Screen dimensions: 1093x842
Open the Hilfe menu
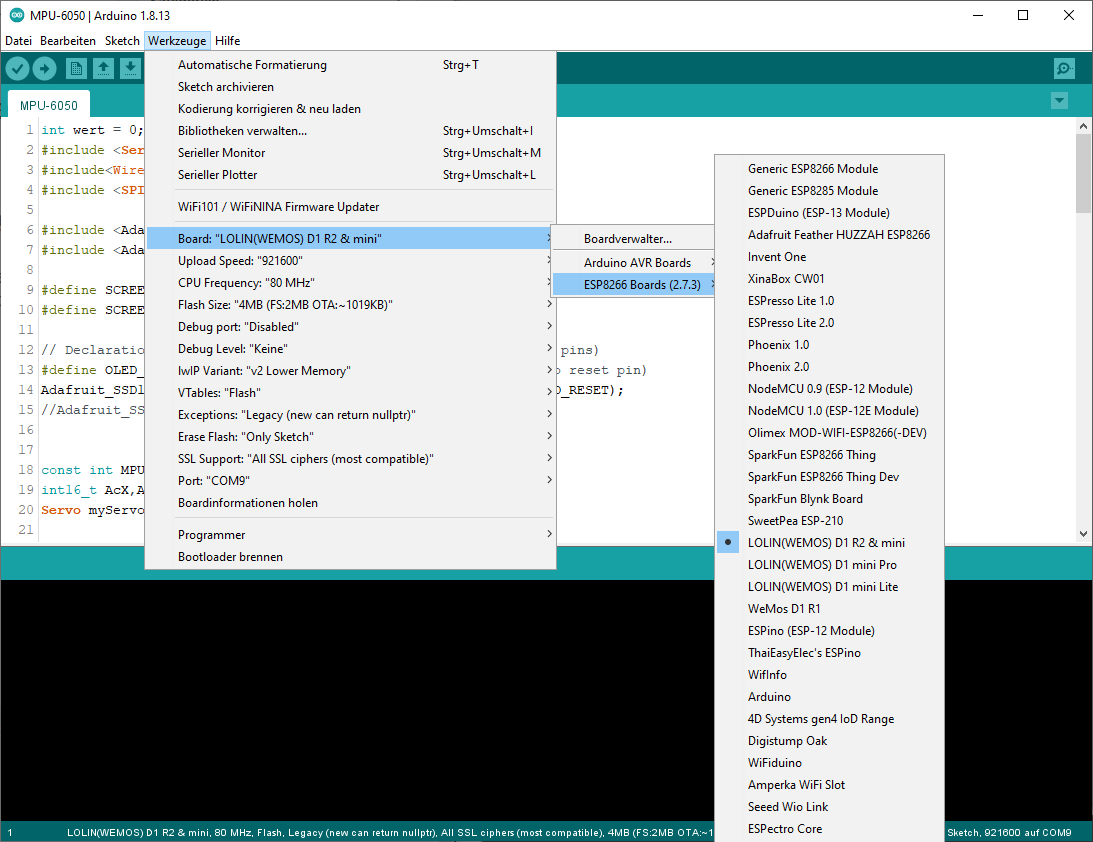(227, 40)
